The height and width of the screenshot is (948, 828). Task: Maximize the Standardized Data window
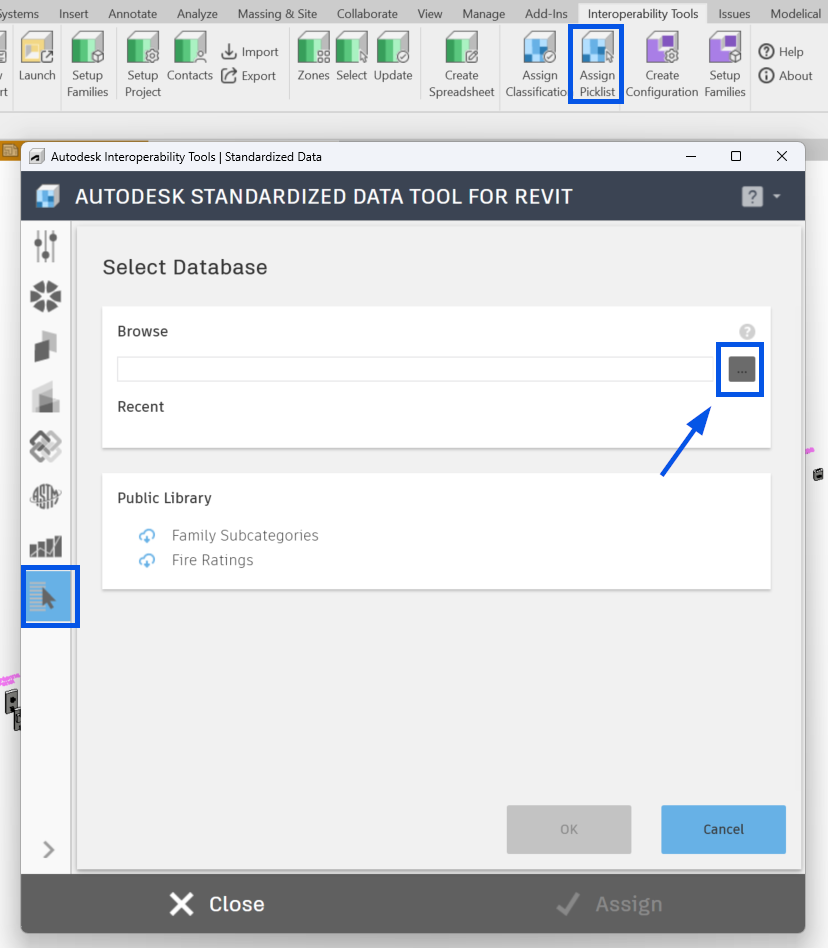coord(736,156)
